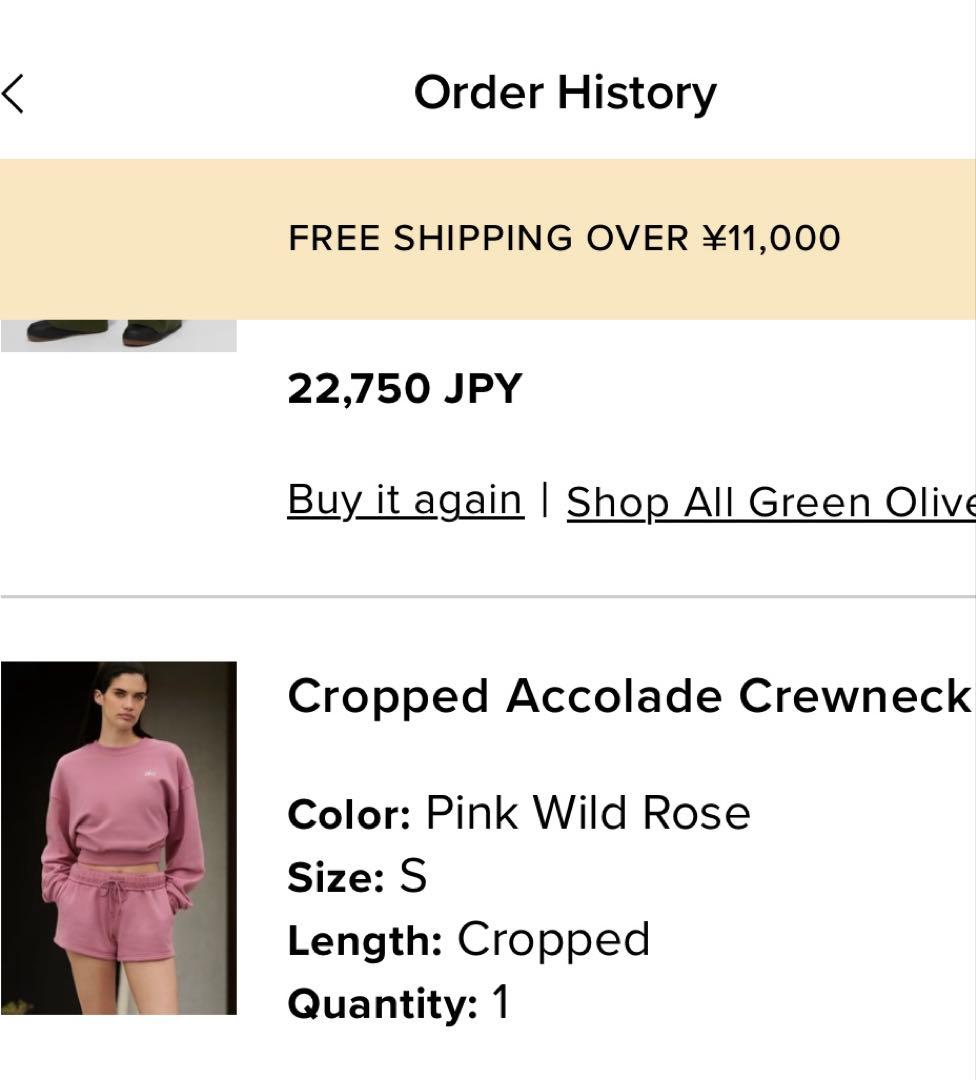Viewport: 976px width, 1080px height.
Task: Select the S size value
Action: 413,877
